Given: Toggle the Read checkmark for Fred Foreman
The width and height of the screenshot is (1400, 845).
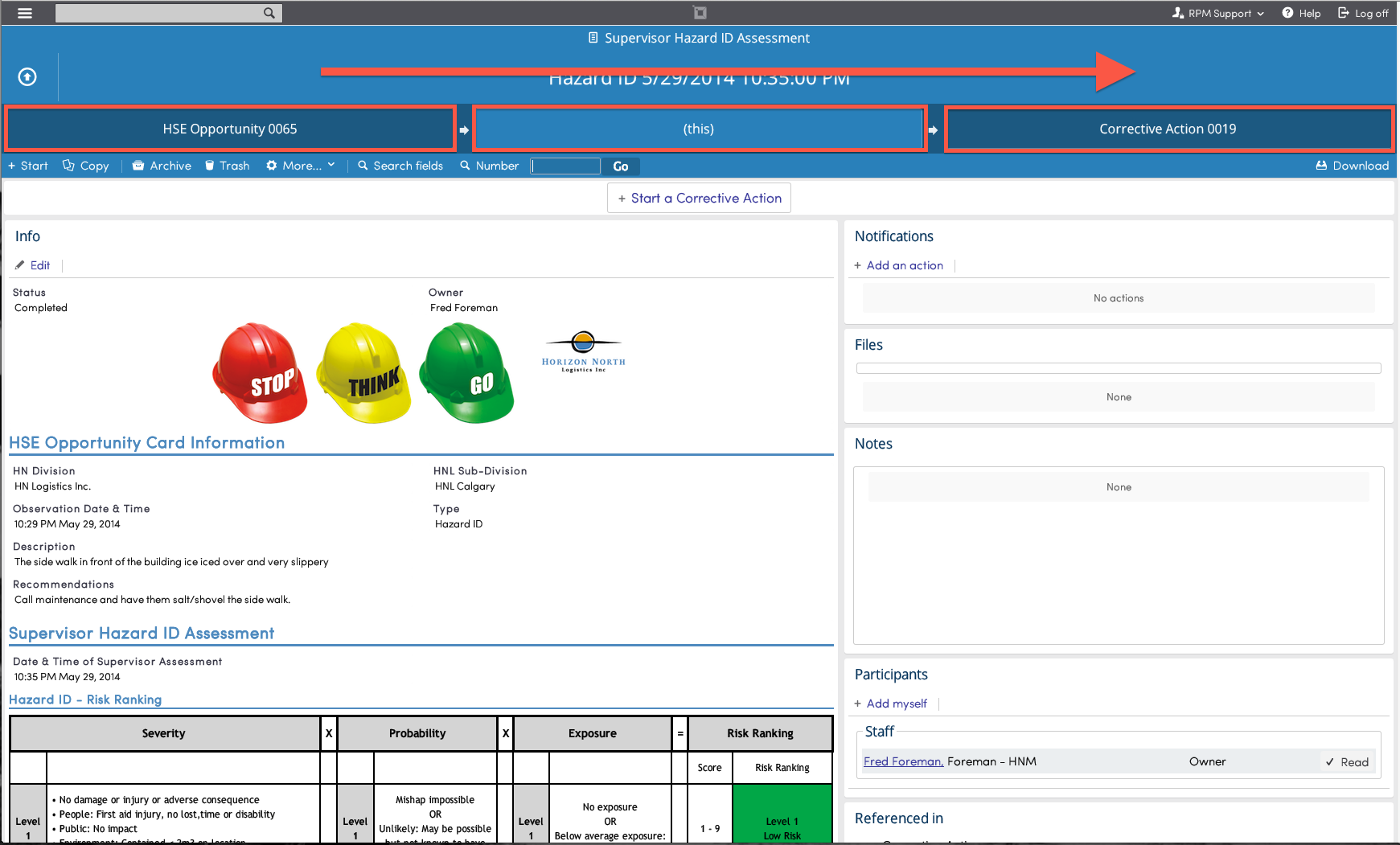Looking at the screenshot, I should [1347, 762].
